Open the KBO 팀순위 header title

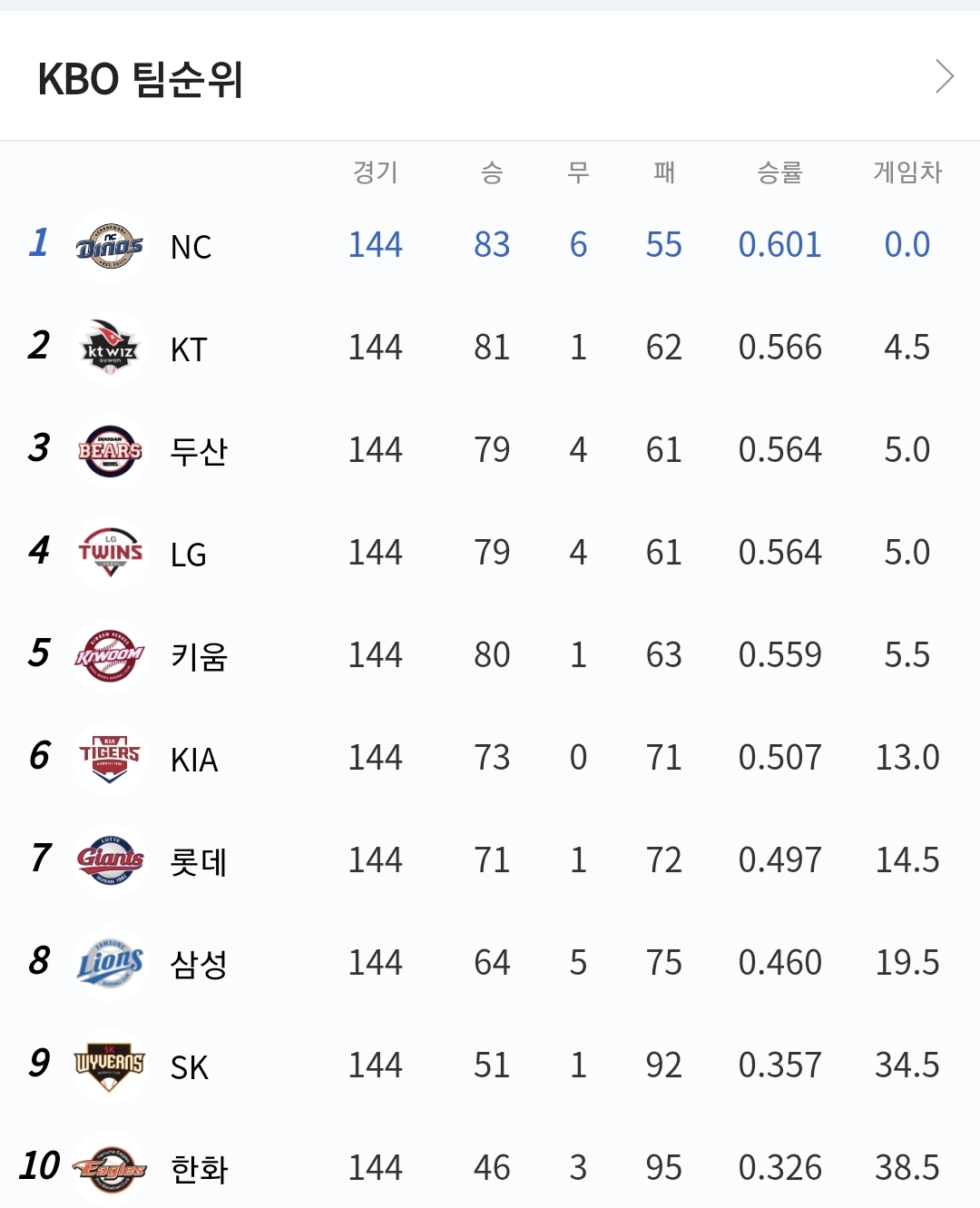(x=141, y=79)
